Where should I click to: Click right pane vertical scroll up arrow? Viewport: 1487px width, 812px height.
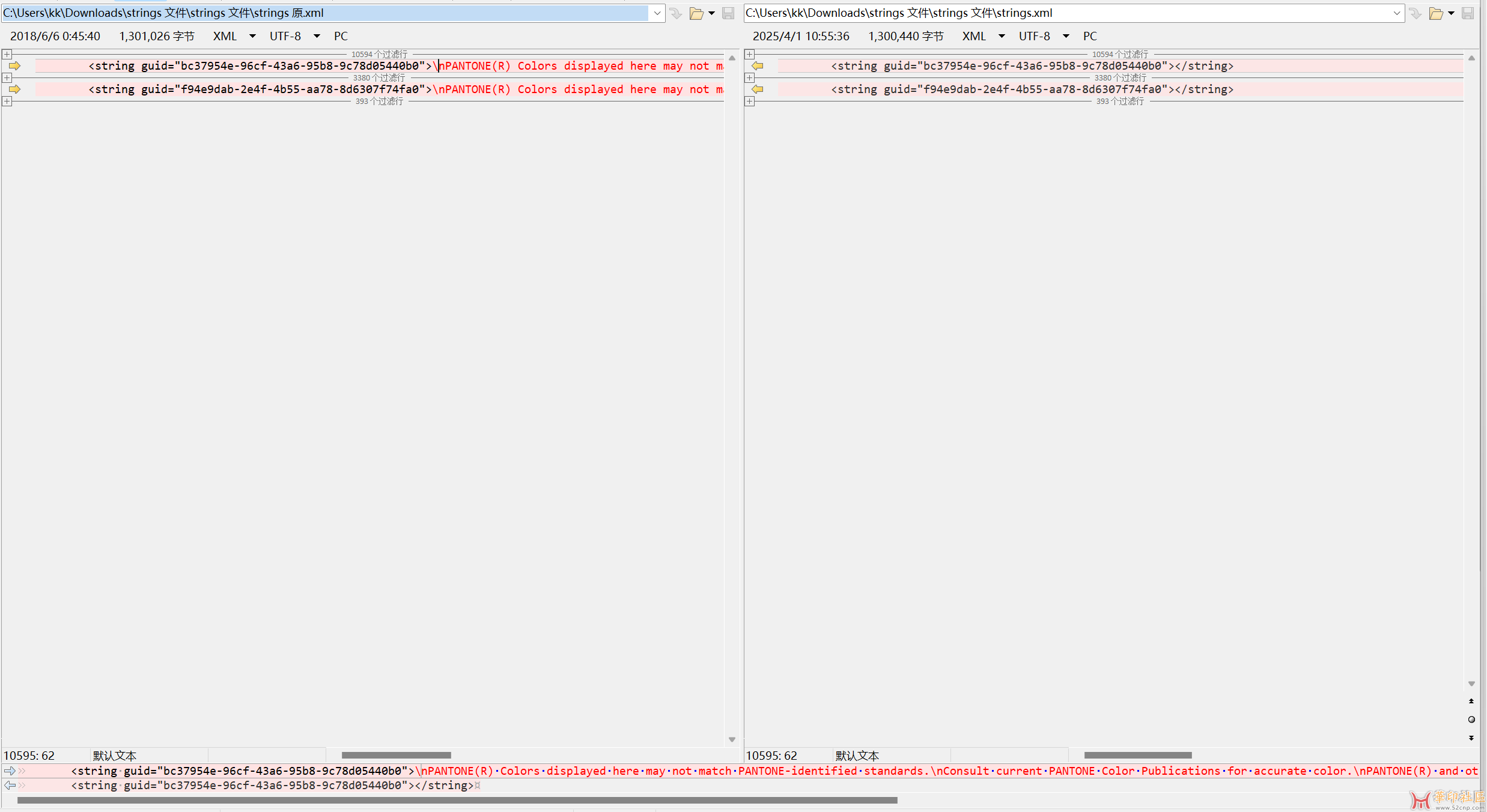point(1471,58)
